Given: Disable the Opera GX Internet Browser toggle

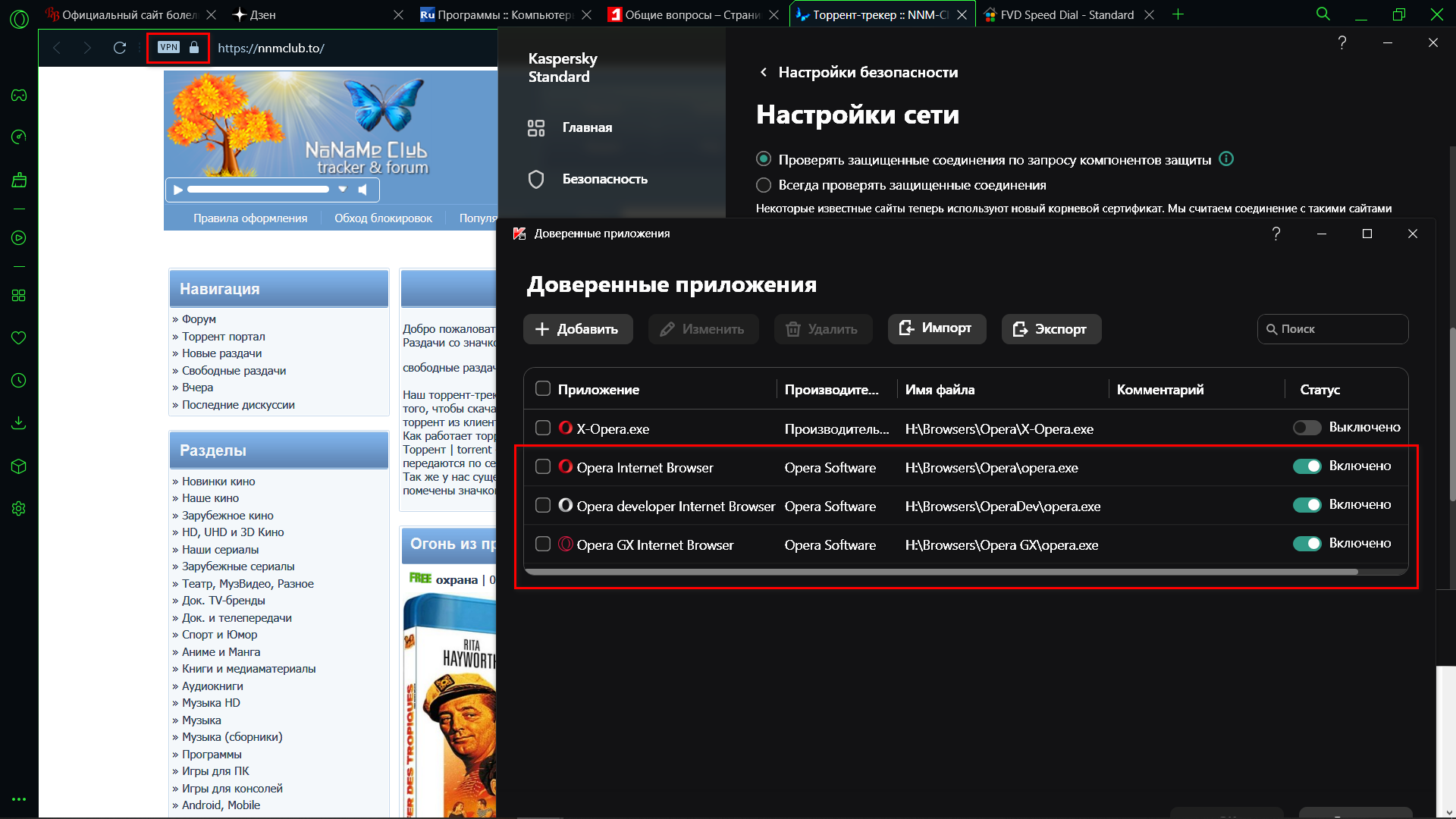Looking at the screenshot, I should tap(1307, 544).
